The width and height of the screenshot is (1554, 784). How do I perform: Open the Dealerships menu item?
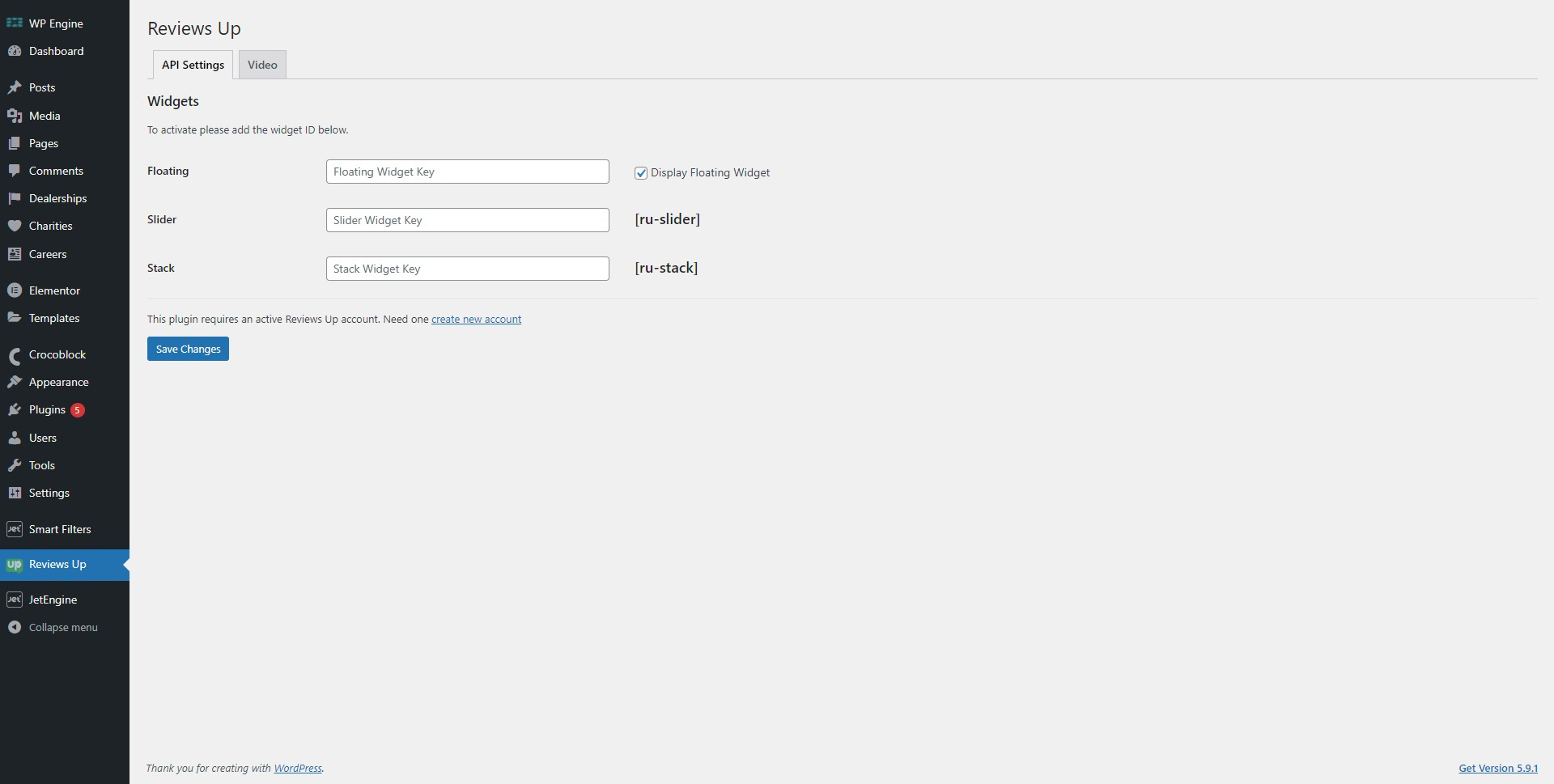click(x=65, y=198)
